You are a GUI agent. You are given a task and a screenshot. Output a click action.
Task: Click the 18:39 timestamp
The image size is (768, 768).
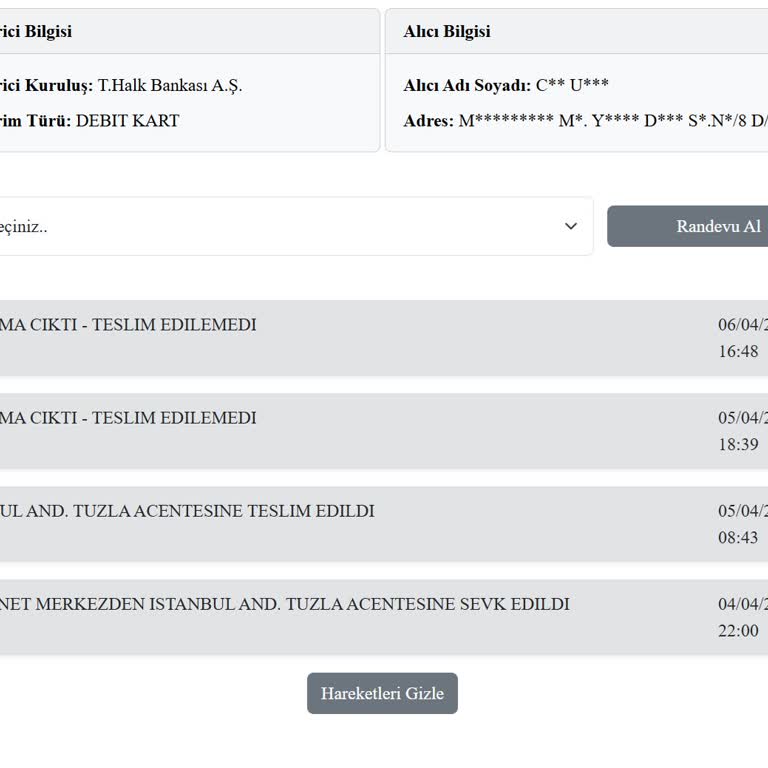(738, 444)
